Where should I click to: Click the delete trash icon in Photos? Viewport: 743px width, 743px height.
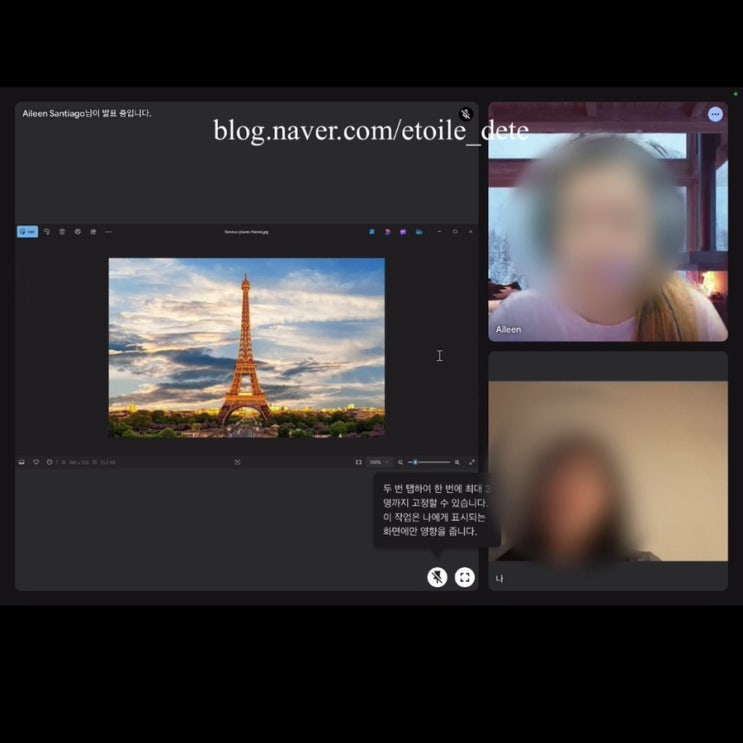(x=62, y=232)
